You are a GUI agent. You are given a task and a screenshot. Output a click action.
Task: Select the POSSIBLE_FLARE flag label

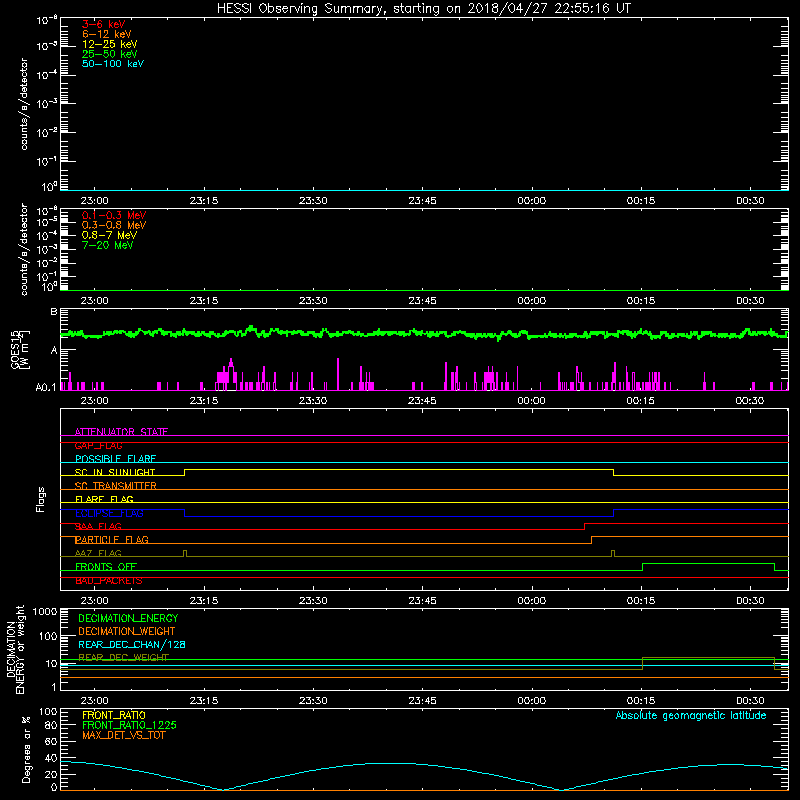click(115, 459)
